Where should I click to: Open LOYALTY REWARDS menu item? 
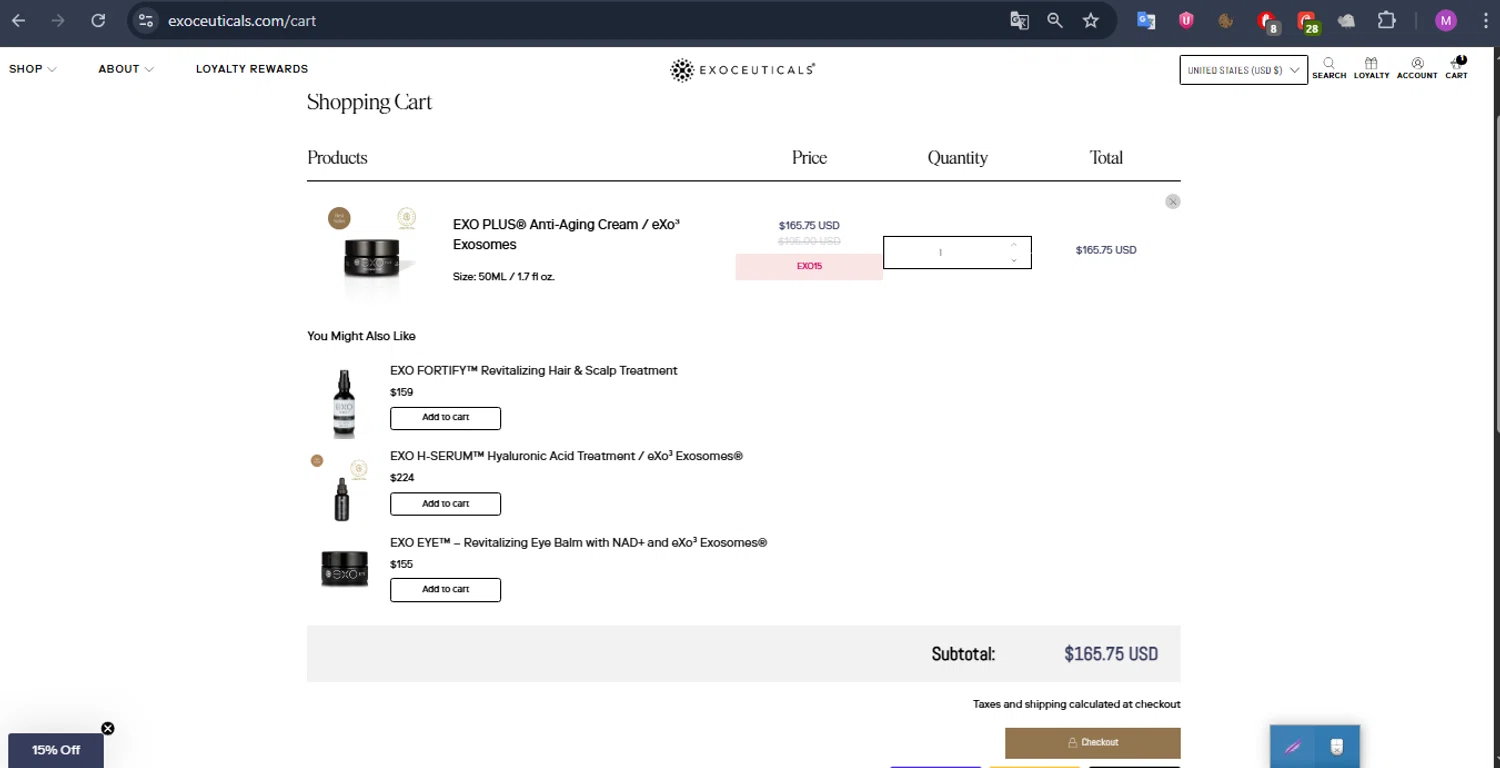pos(252,69)
